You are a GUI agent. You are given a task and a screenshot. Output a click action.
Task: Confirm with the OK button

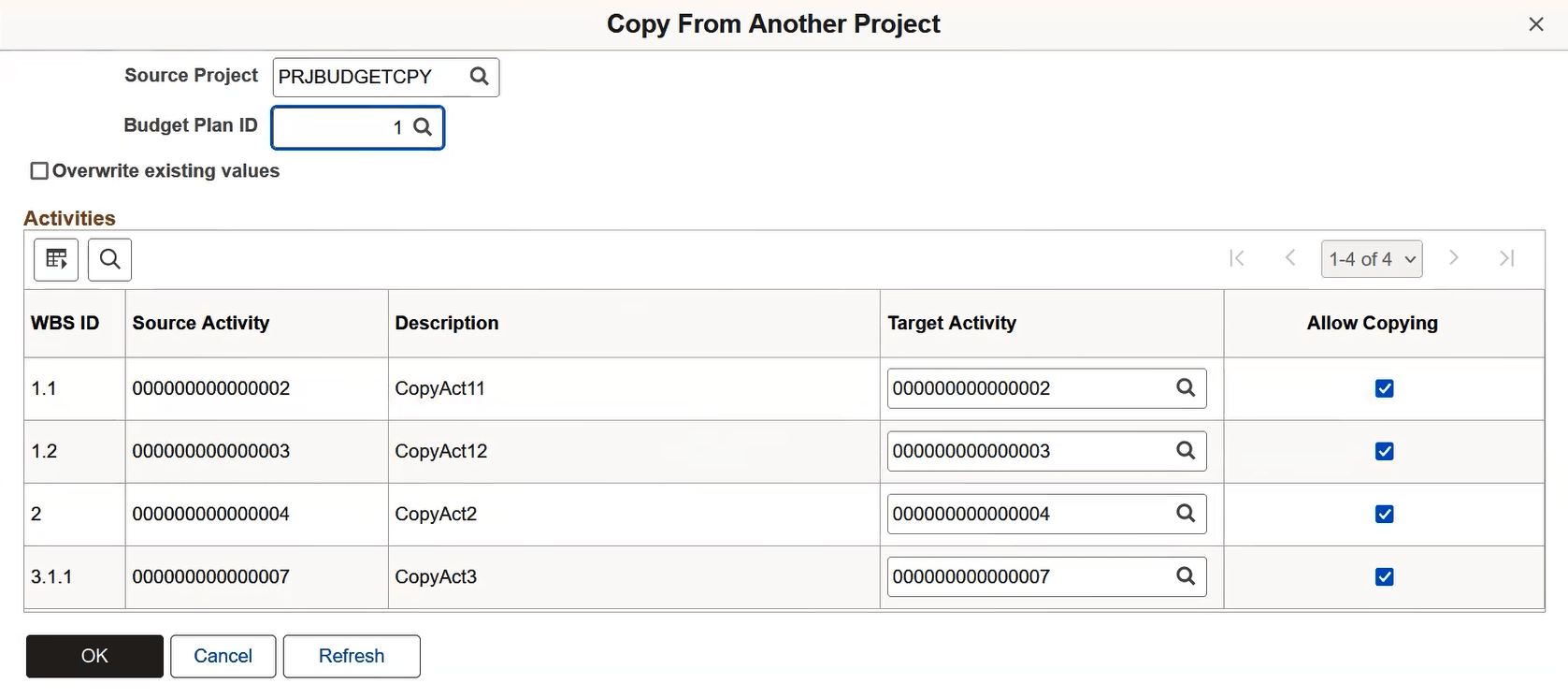pyautogui.click(x=94, y=656)
